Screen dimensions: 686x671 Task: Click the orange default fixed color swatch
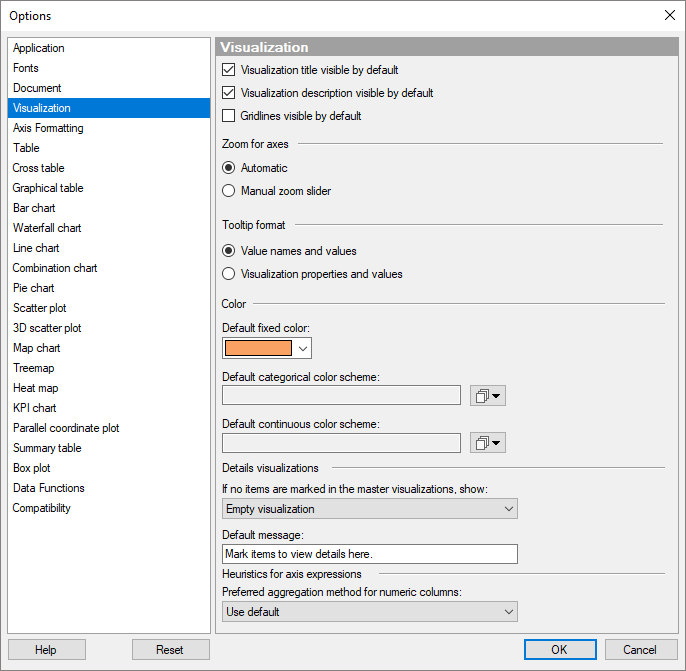258,348
